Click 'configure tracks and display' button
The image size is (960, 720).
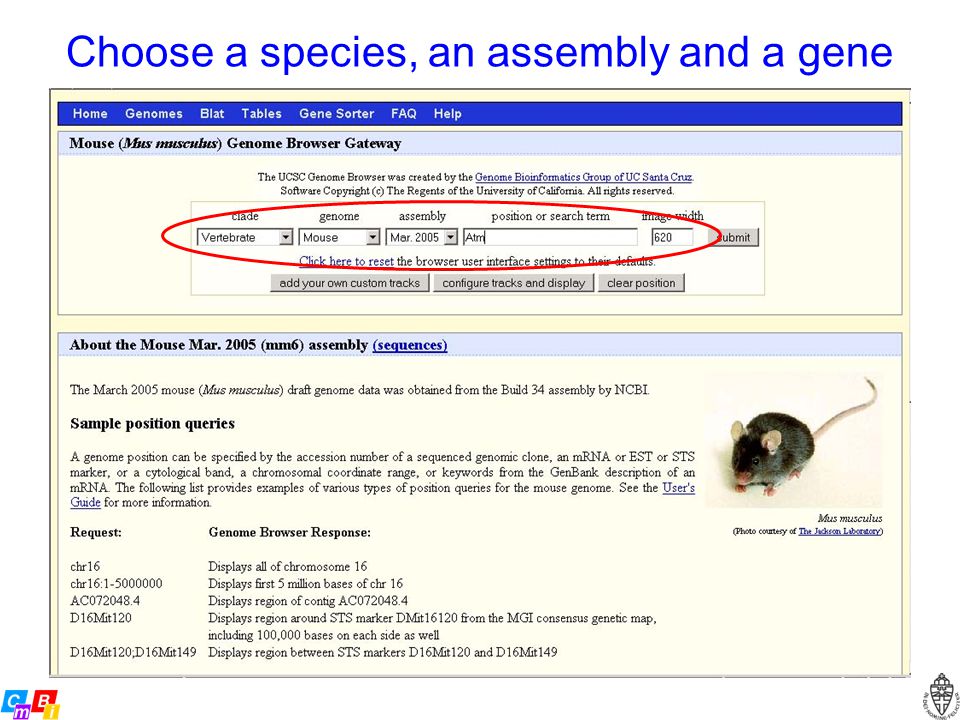[514, 283]
